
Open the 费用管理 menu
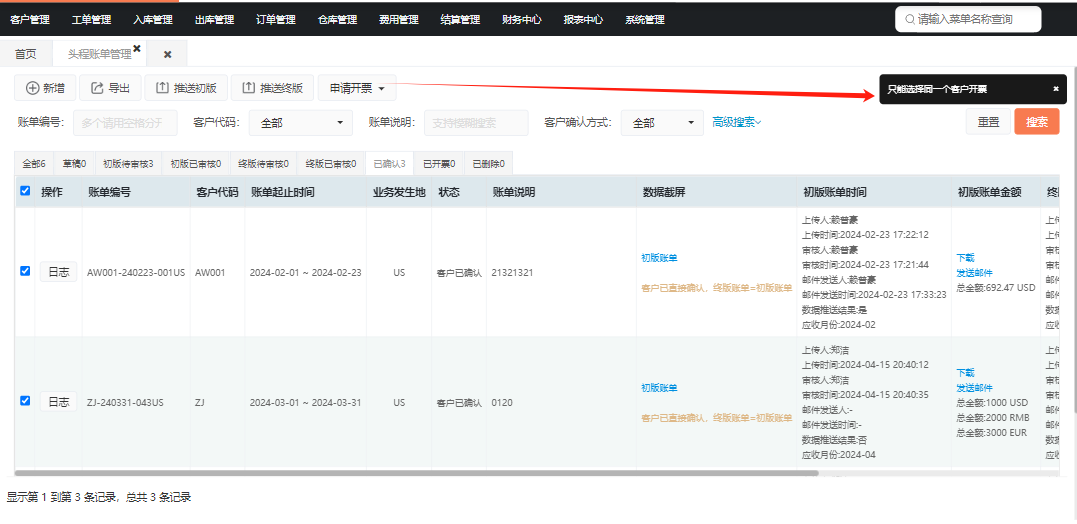(399, 20)
